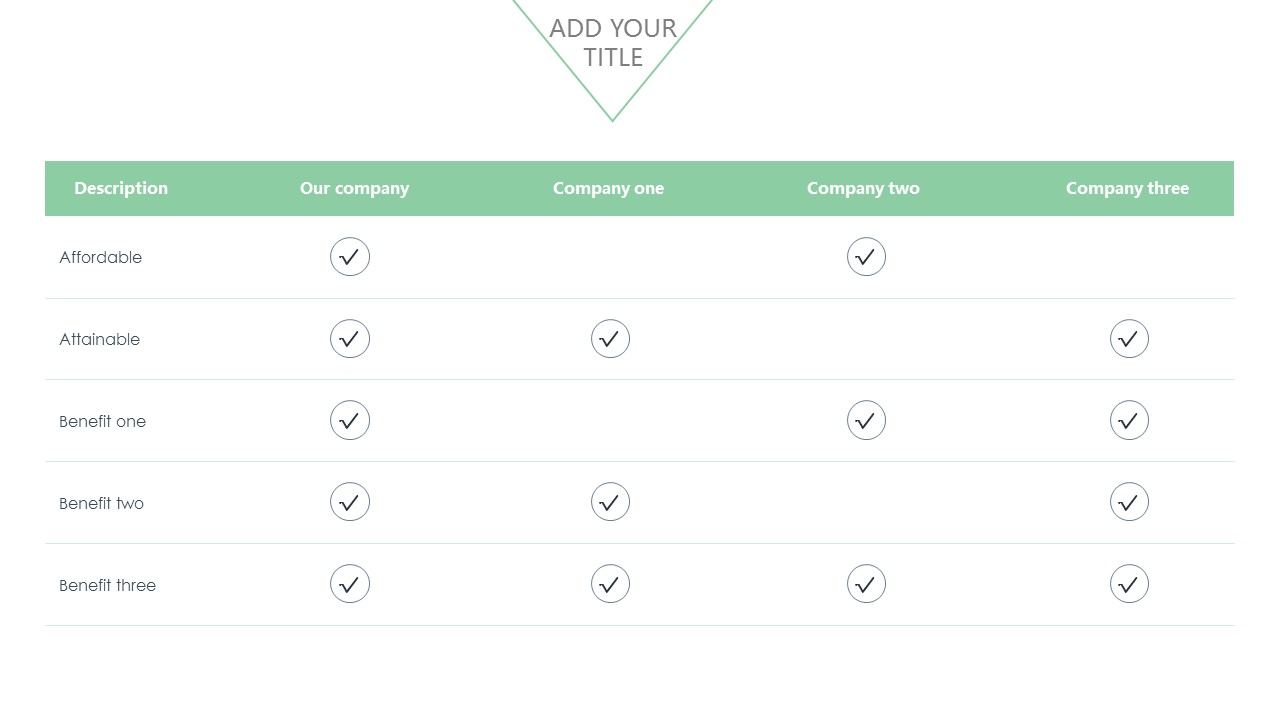Click the Company two header cell
The height and width of the screenshot is (720, 1280).
click(863, 188)
